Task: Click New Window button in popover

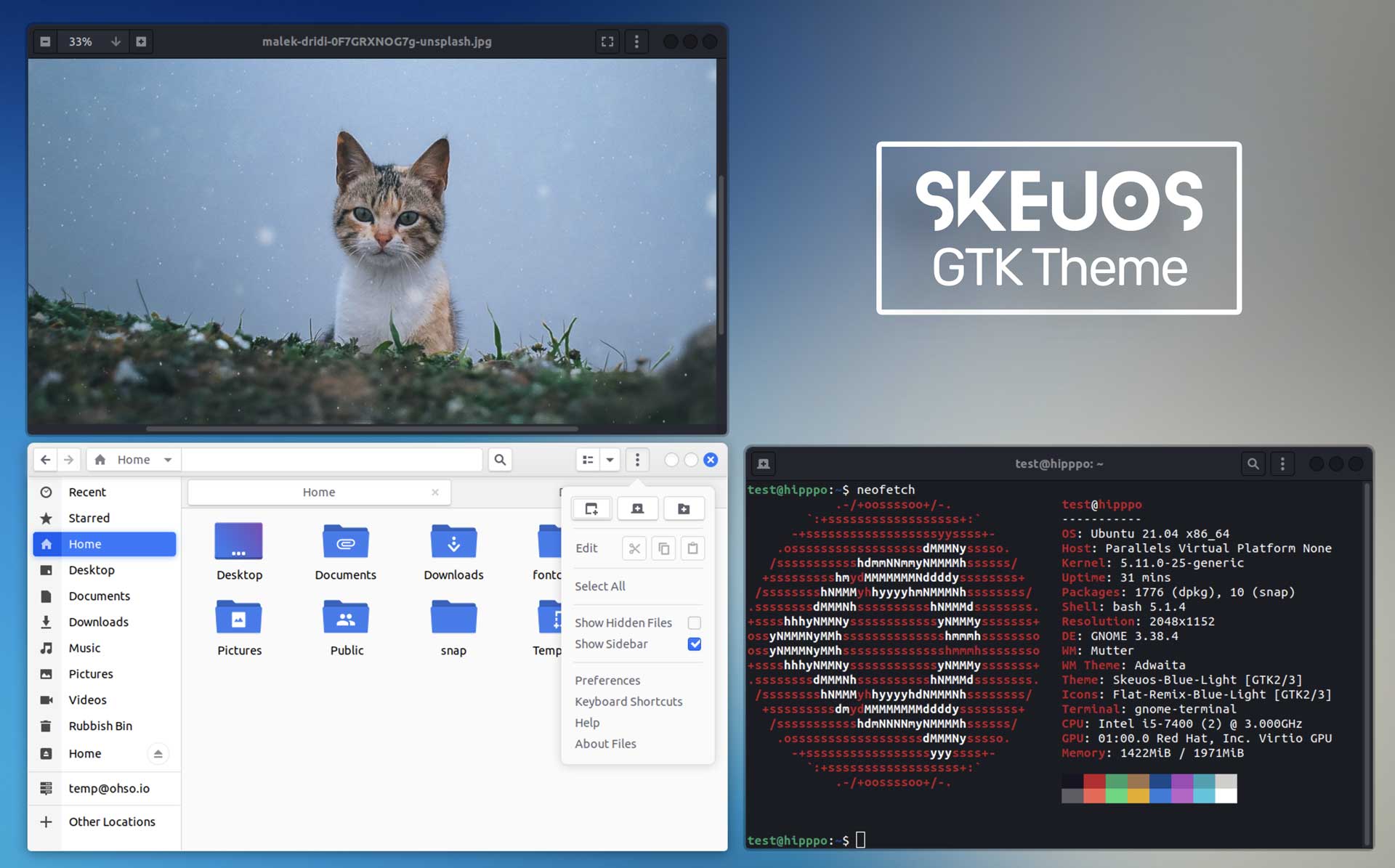Action: pos(591,508)
